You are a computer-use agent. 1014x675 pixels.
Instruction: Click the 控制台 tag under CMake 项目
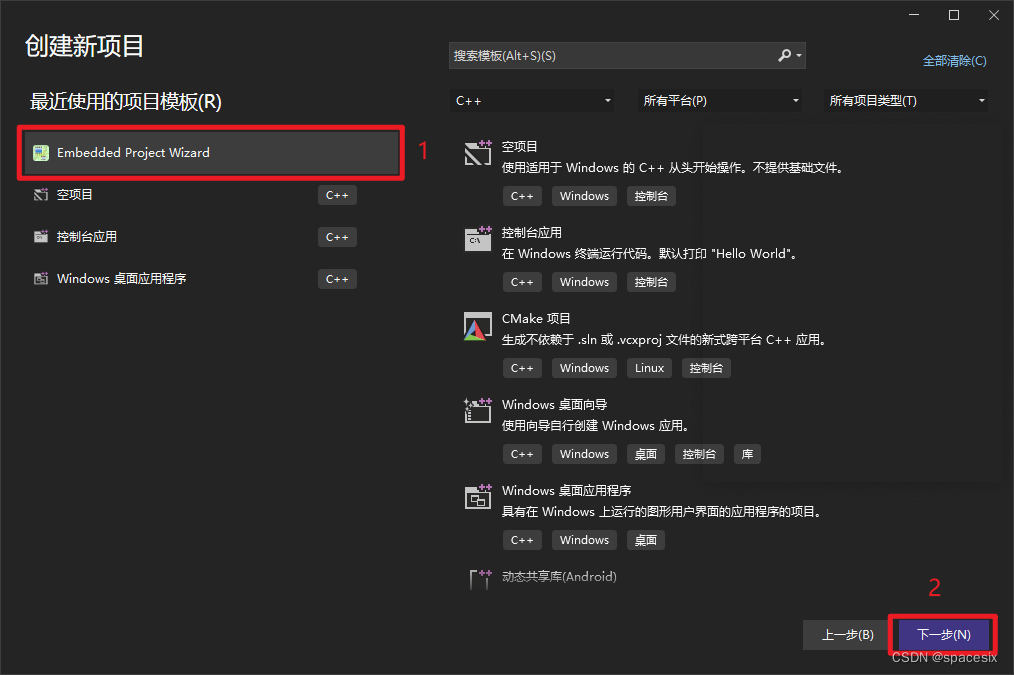pos(706,368)
